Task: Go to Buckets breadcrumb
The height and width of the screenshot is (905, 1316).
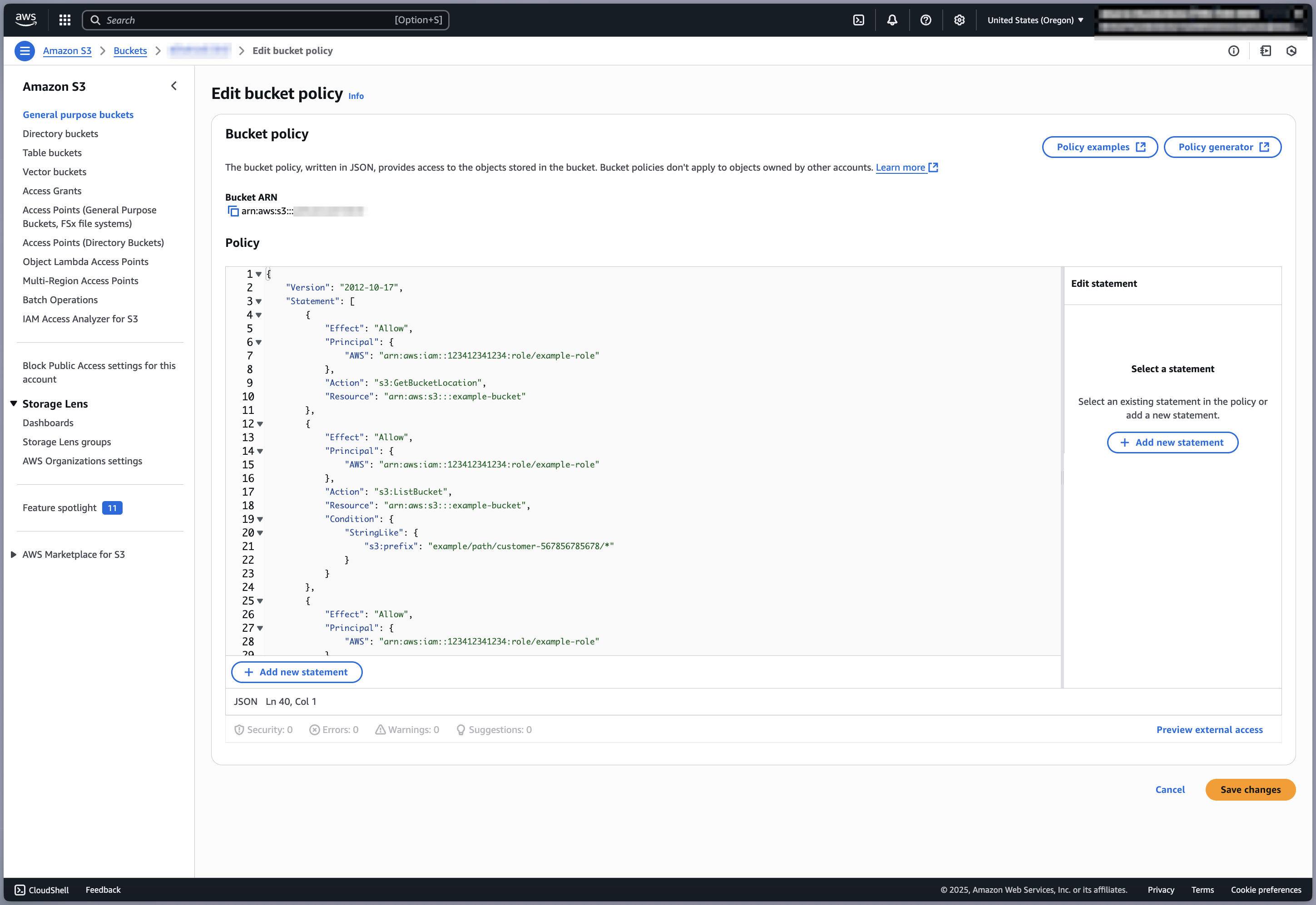Action: (x=130, y=51)
